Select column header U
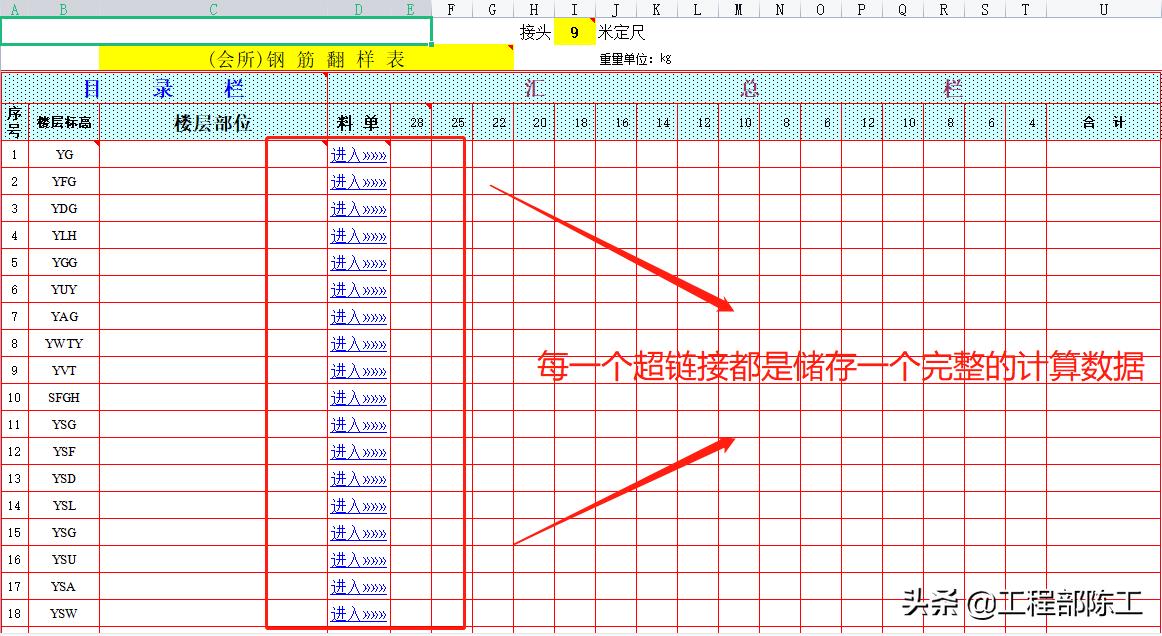The width and height of the screenshot is (1162, 636). click(1103, 9)
